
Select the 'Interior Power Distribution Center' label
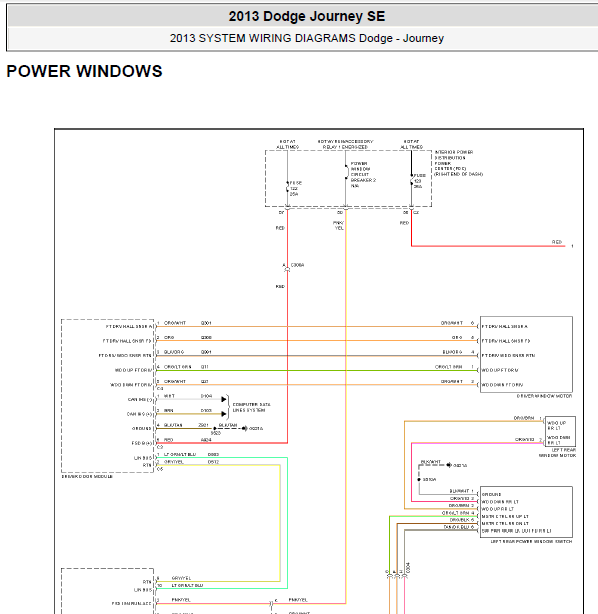click(458, 163)
